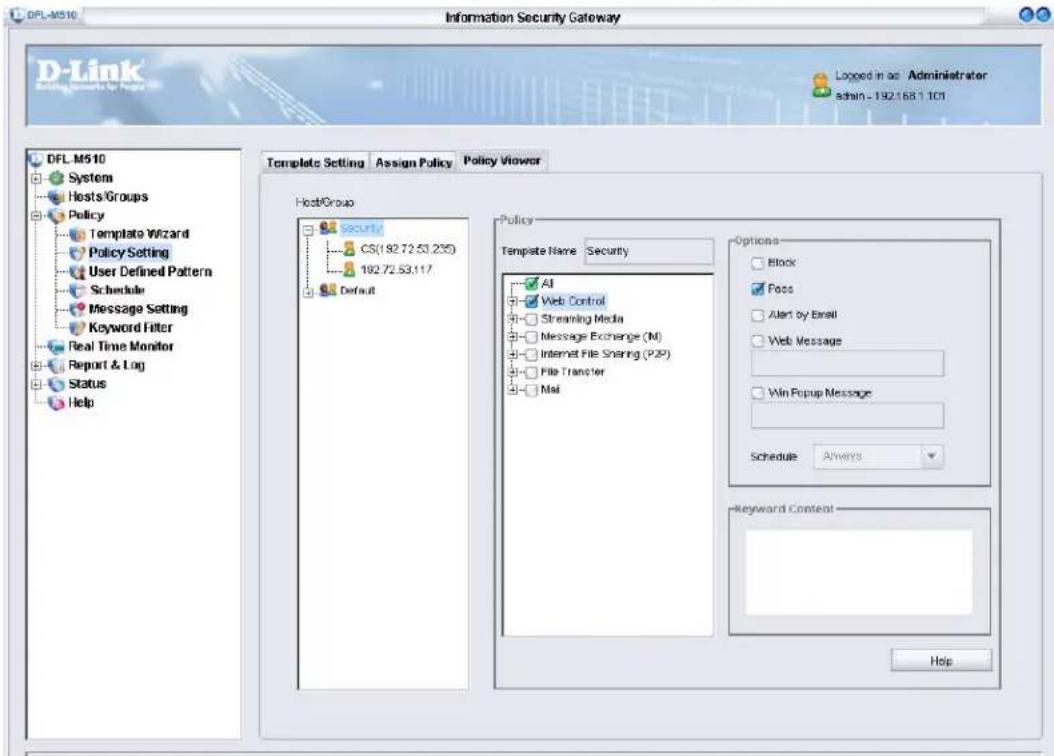Expand the File Transfer policy node
The height and width of the screenshot is (756, 1054).
click(513, 372)
